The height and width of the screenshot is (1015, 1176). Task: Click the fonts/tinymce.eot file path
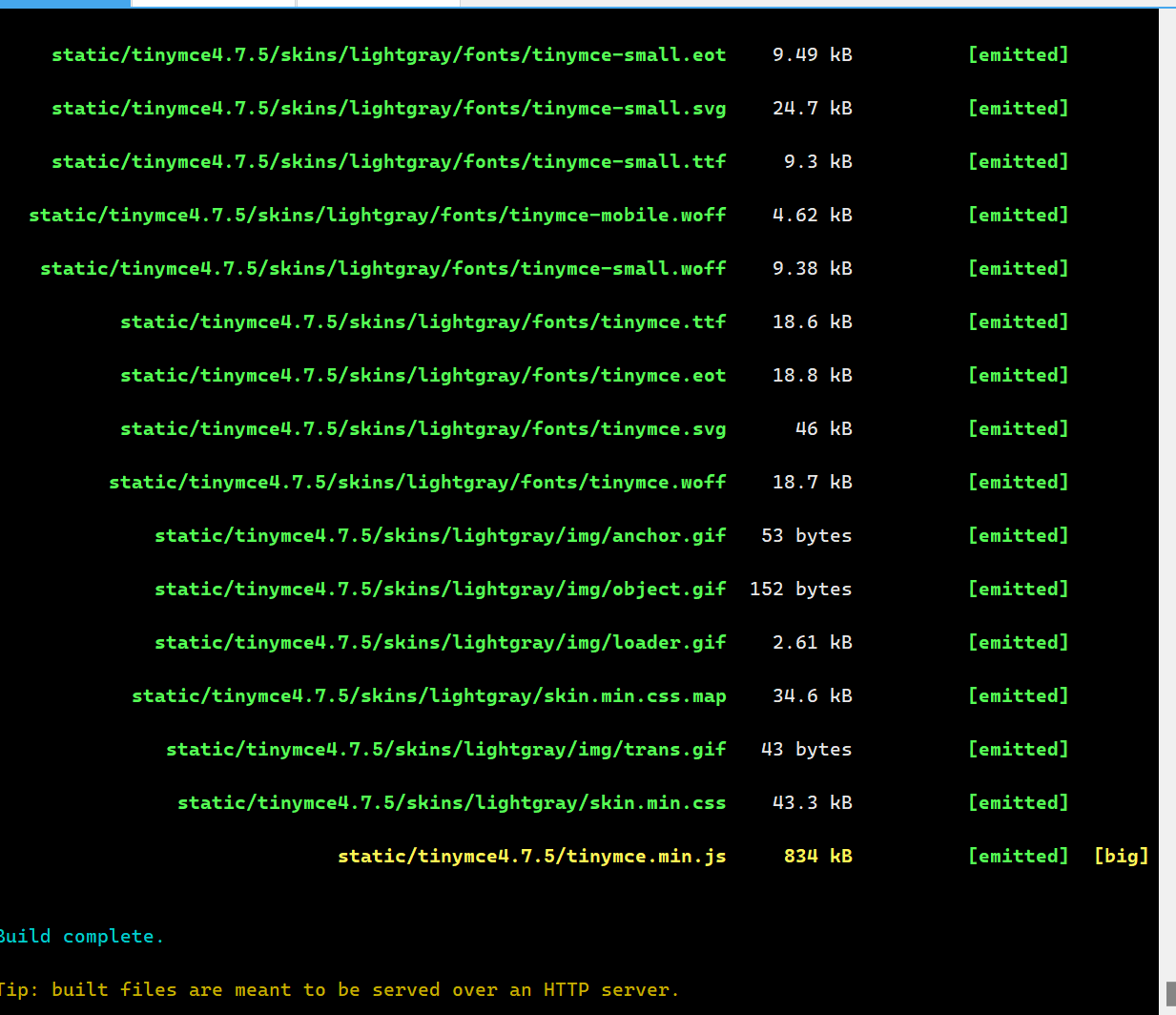423,376
